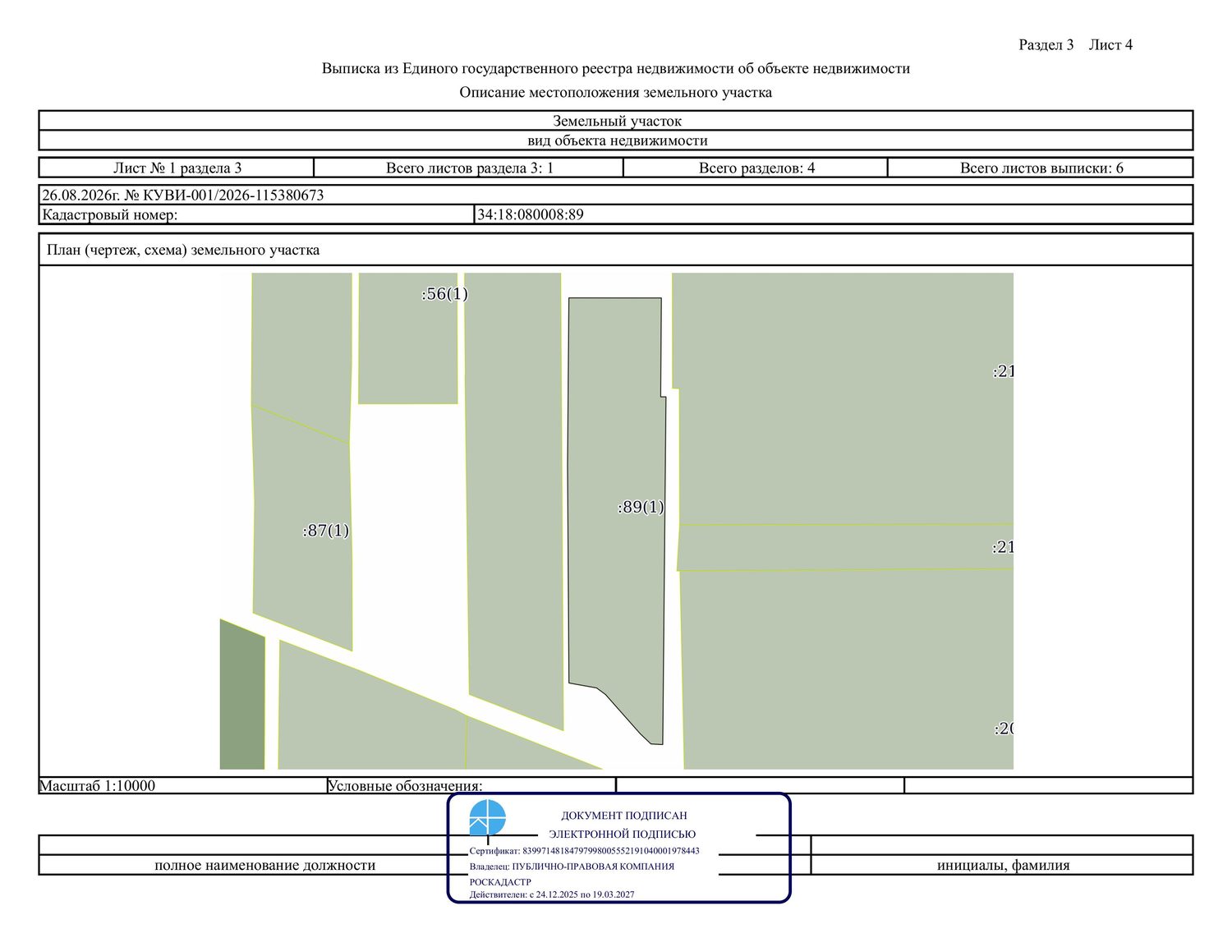Click subtitle 'Описание местоположения земельного участка'
This screenshot has width=1232, height=952.
(616, 92)
